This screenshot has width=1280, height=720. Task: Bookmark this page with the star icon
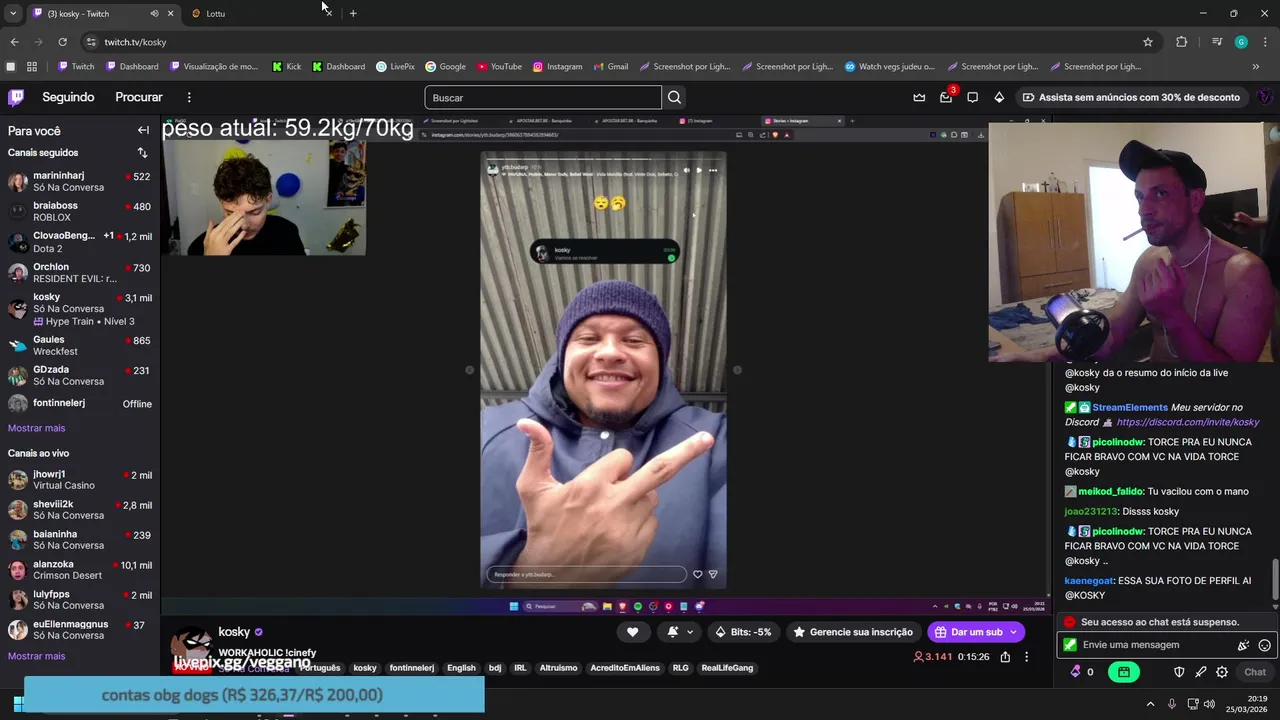tap(1148, 42)
